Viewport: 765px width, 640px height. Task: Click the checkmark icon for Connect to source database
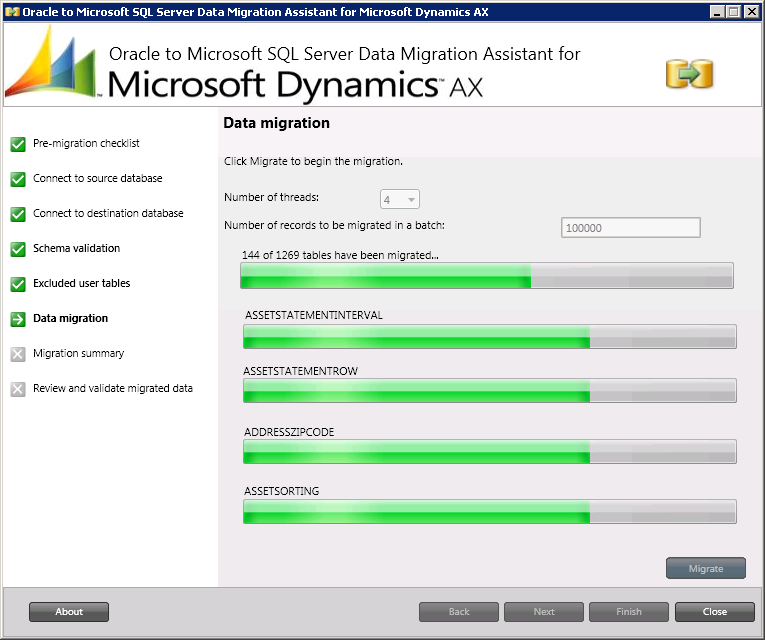(x=18, y=179)
